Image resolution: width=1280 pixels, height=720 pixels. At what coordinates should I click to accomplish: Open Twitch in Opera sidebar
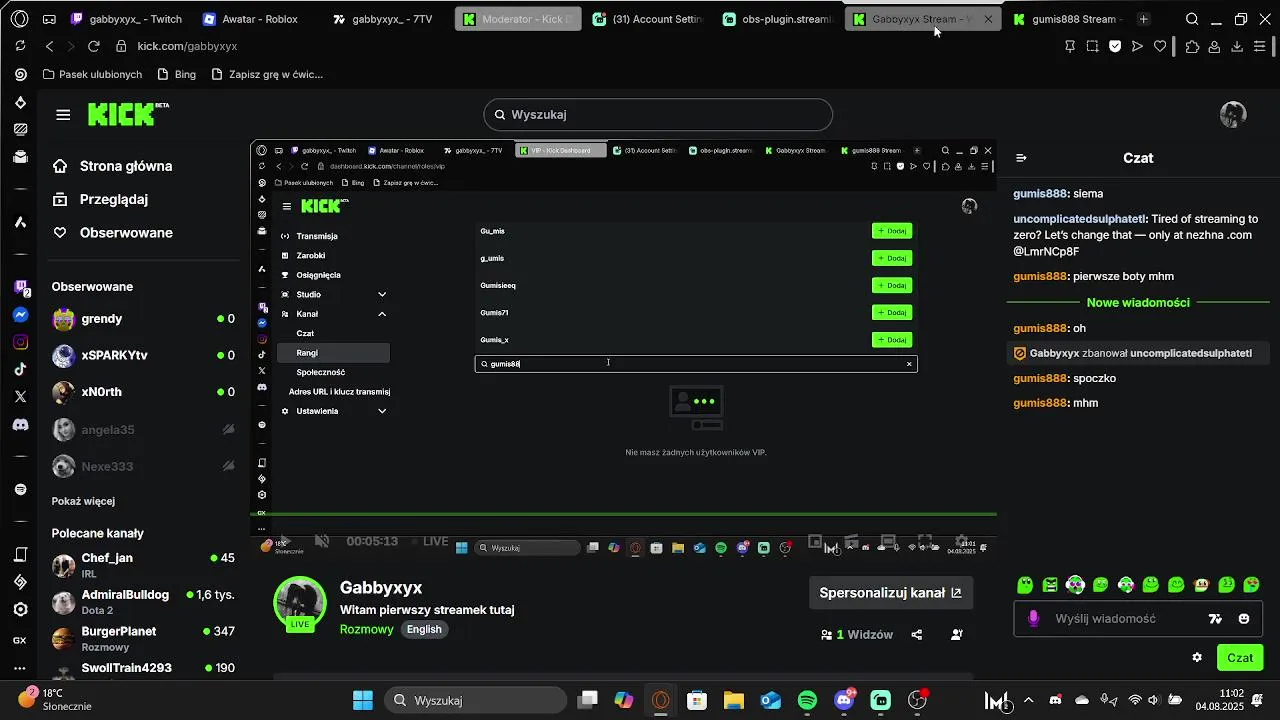tap(20, 288)
